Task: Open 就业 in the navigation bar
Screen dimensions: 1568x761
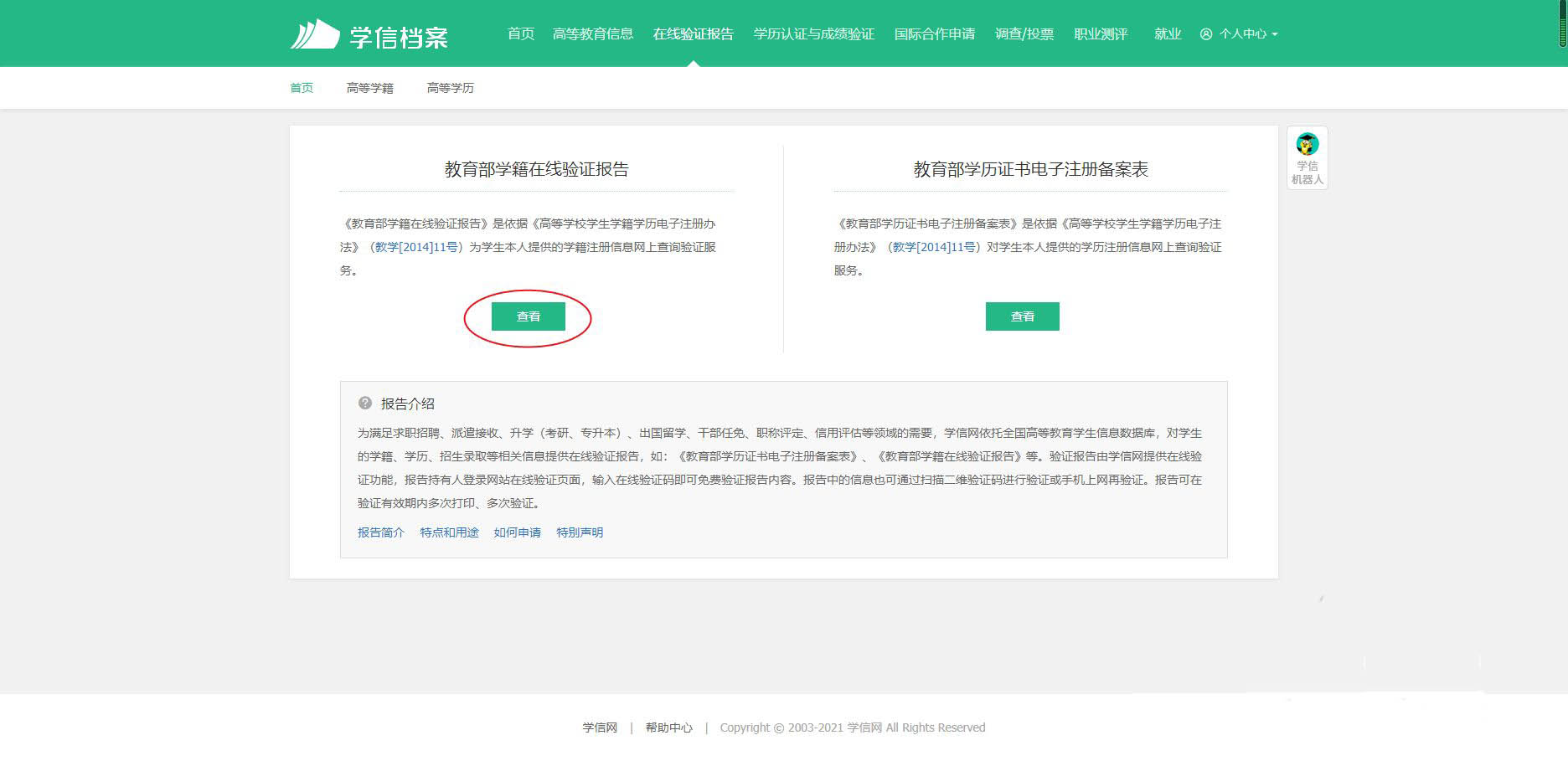Action: (1168, 33)
